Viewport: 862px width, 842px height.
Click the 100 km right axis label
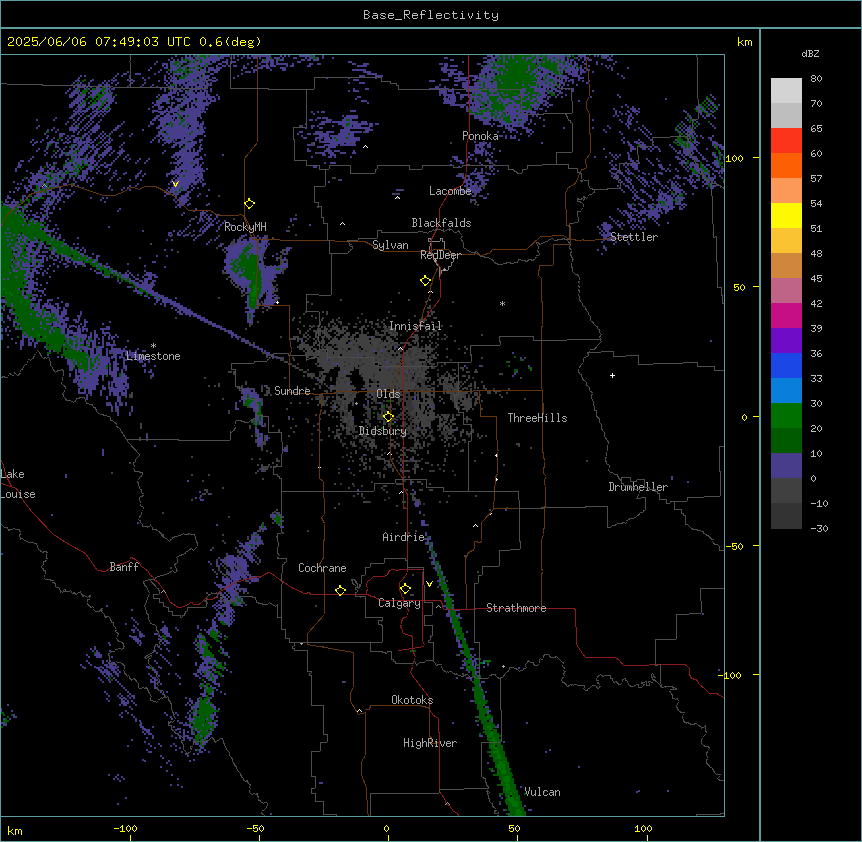point(734,158)
